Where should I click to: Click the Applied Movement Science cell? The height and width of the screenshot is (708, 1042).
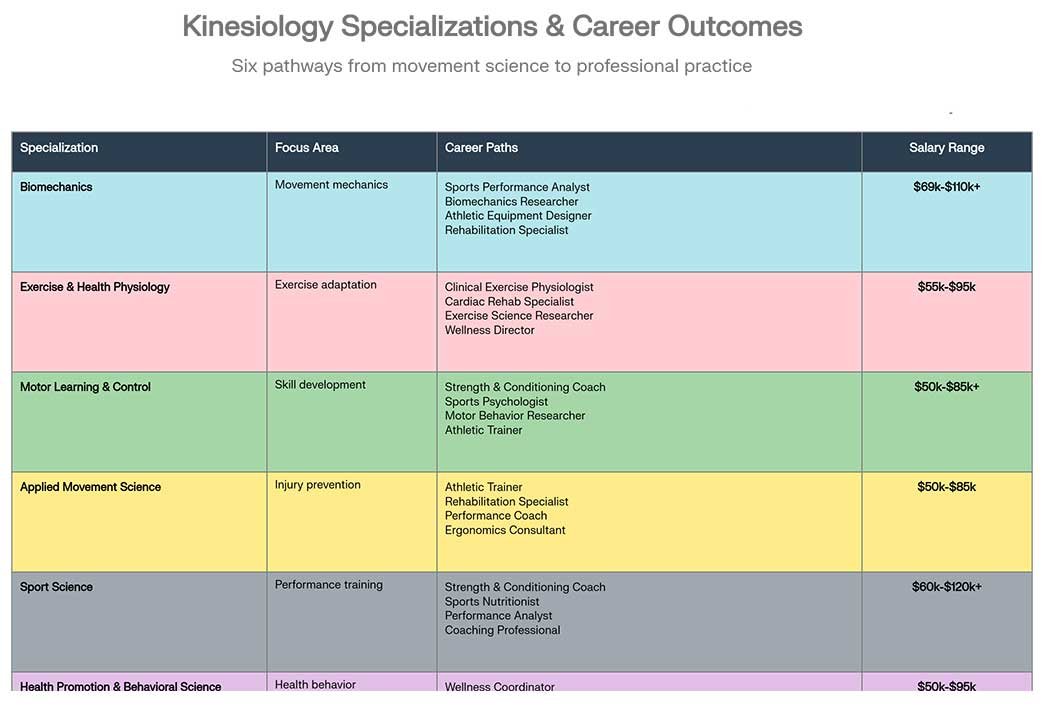[x=90, y=487]
